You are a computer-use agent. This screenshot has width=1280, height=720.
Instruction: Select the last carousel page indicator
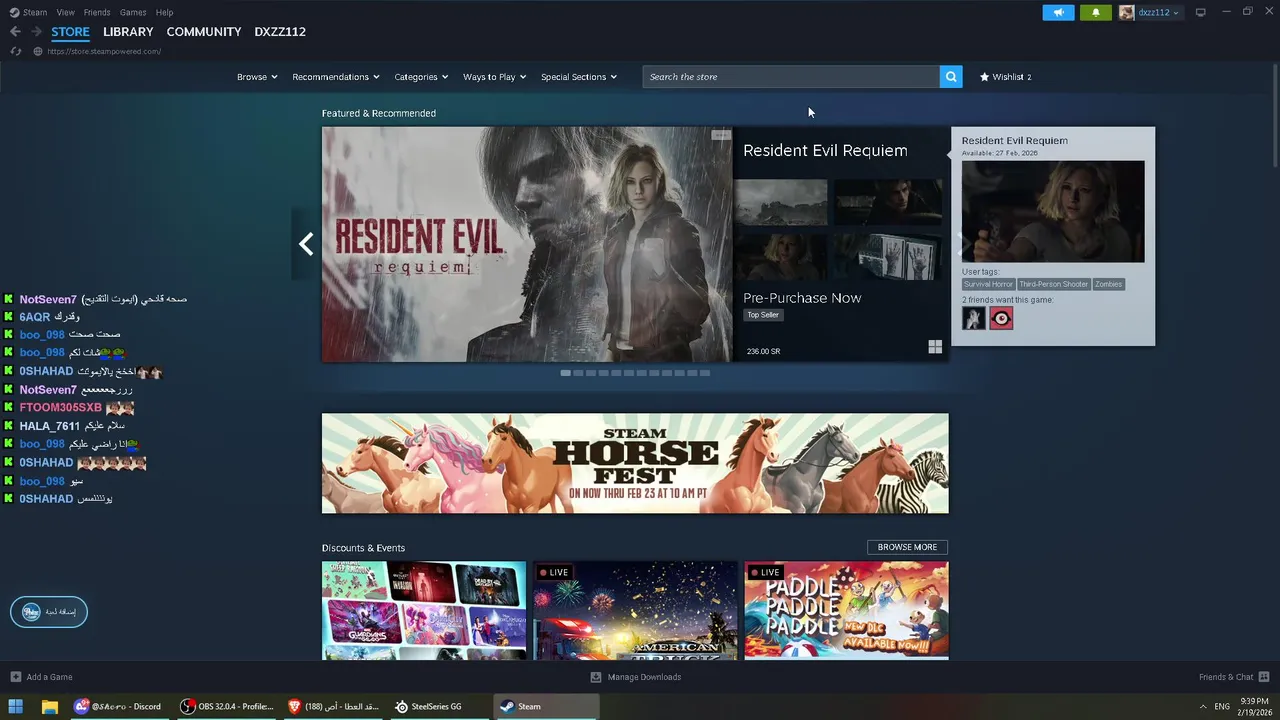pyautogui.click(x=705, y=373)
